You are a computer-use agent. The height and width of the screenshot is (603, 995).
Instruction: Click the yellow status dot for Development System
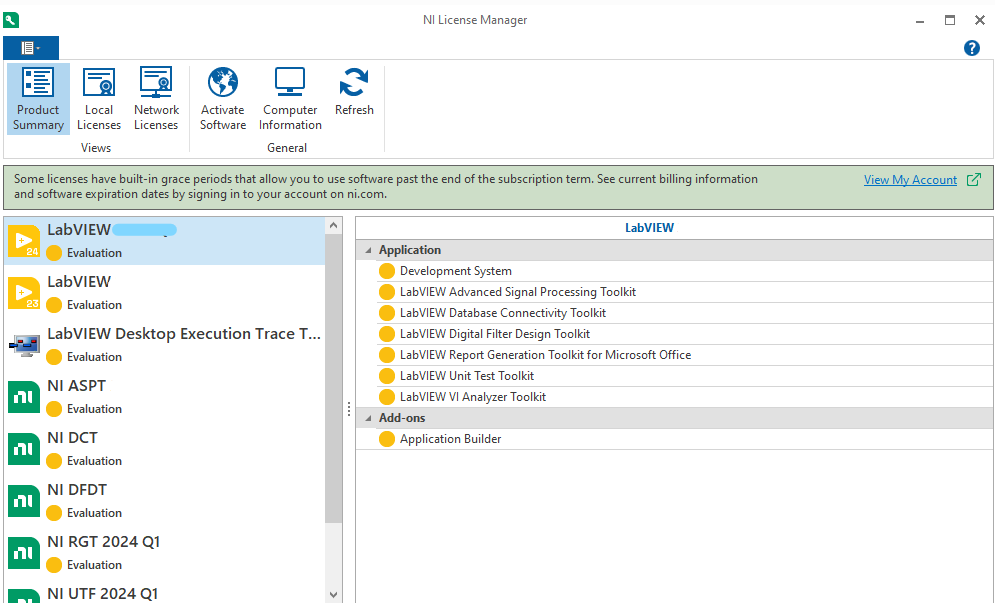click(x=386, y=271)
